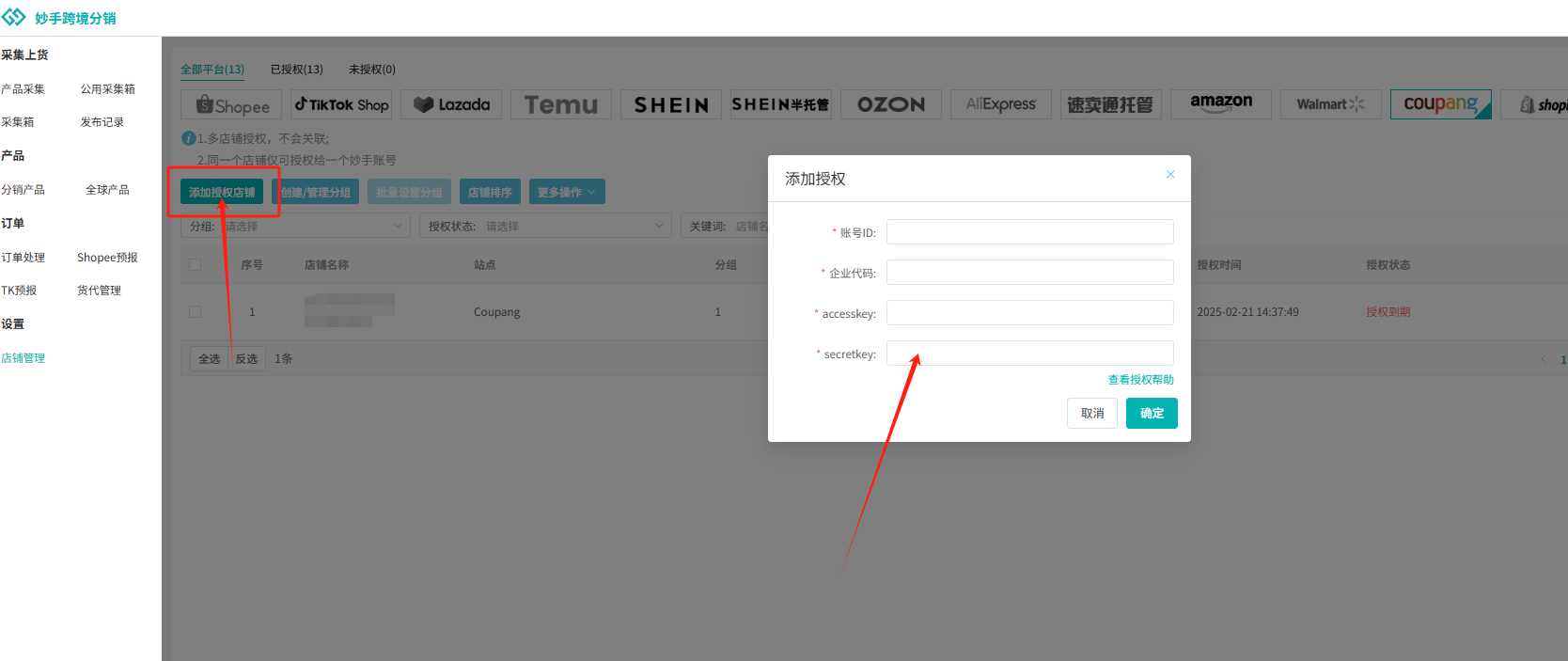
Task: Open 公用采集箱 in the sidebar
Action: tap(108, 89)
